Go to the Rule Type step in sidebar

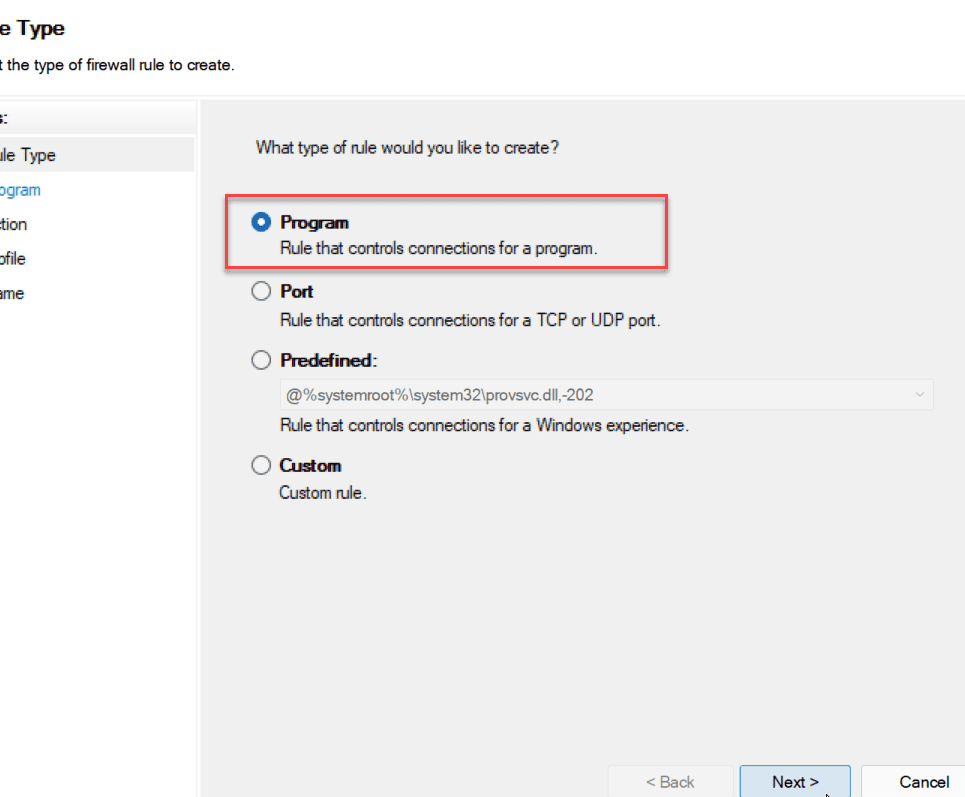(28, 155)
